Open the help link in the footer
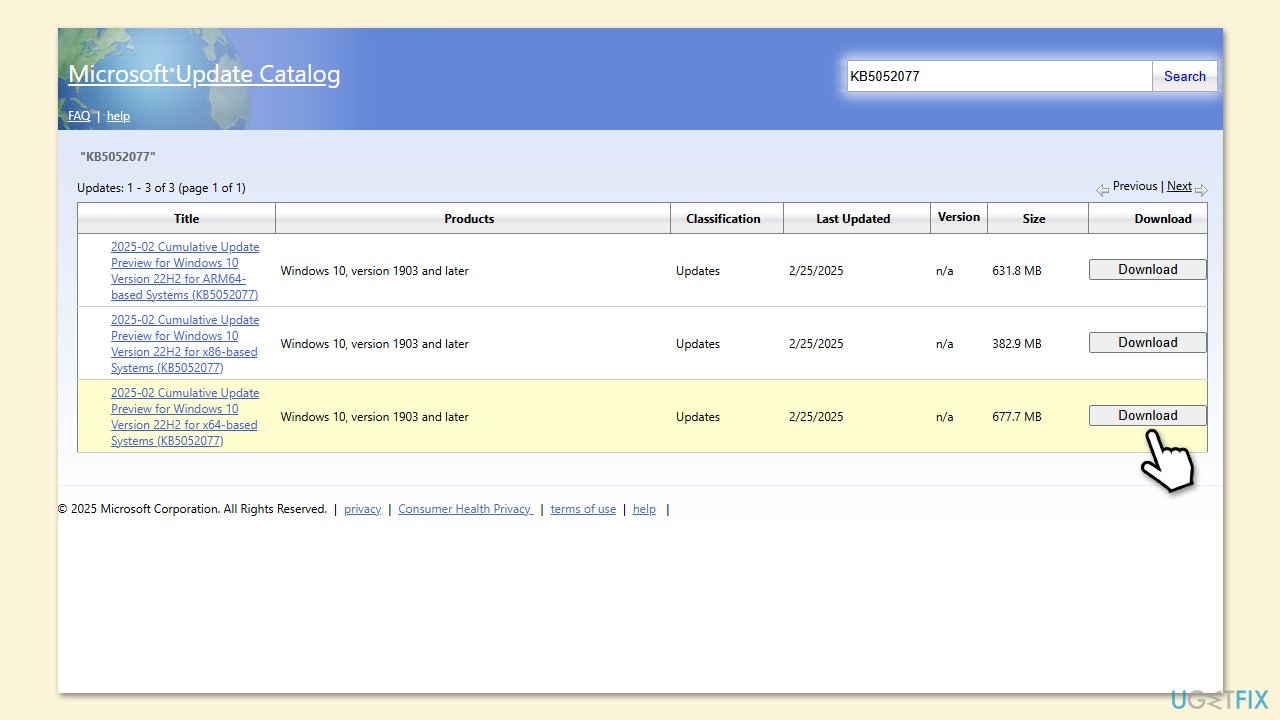Image resolution: width=1280 pixels, height=720 pixels. click(644, 509)
